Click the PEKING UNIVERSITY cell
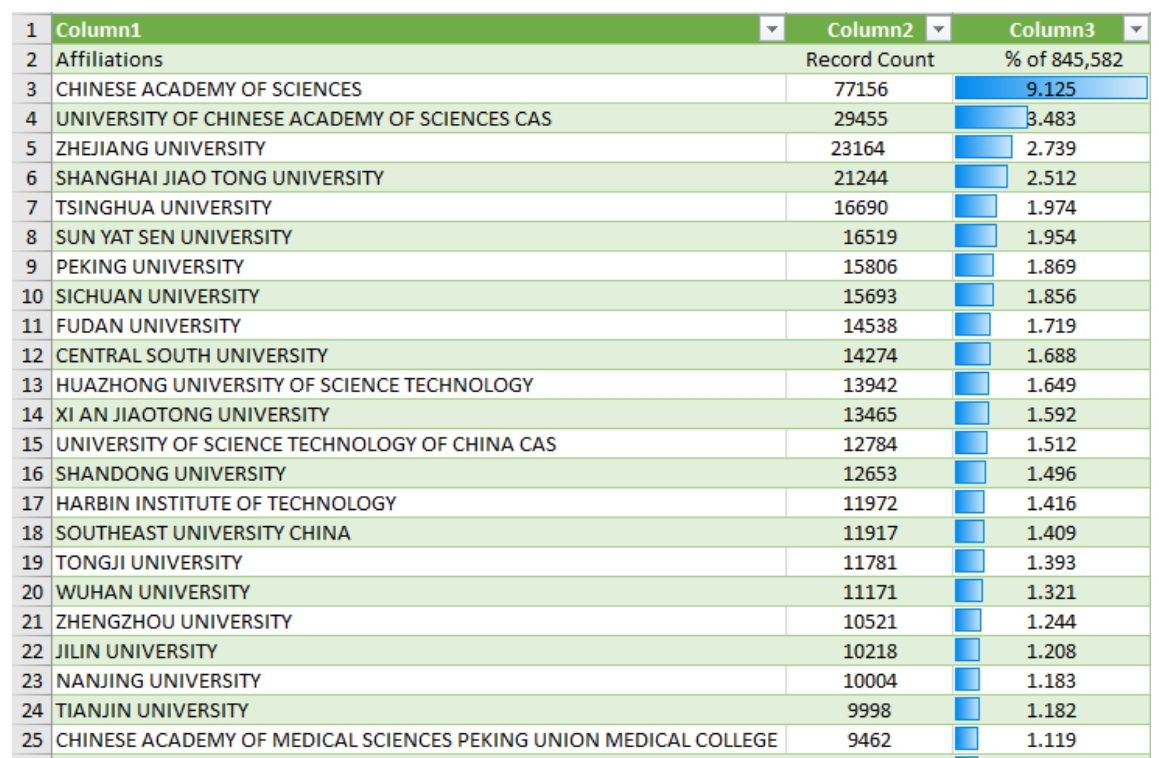1159x758 pixels. click(418, 266)
